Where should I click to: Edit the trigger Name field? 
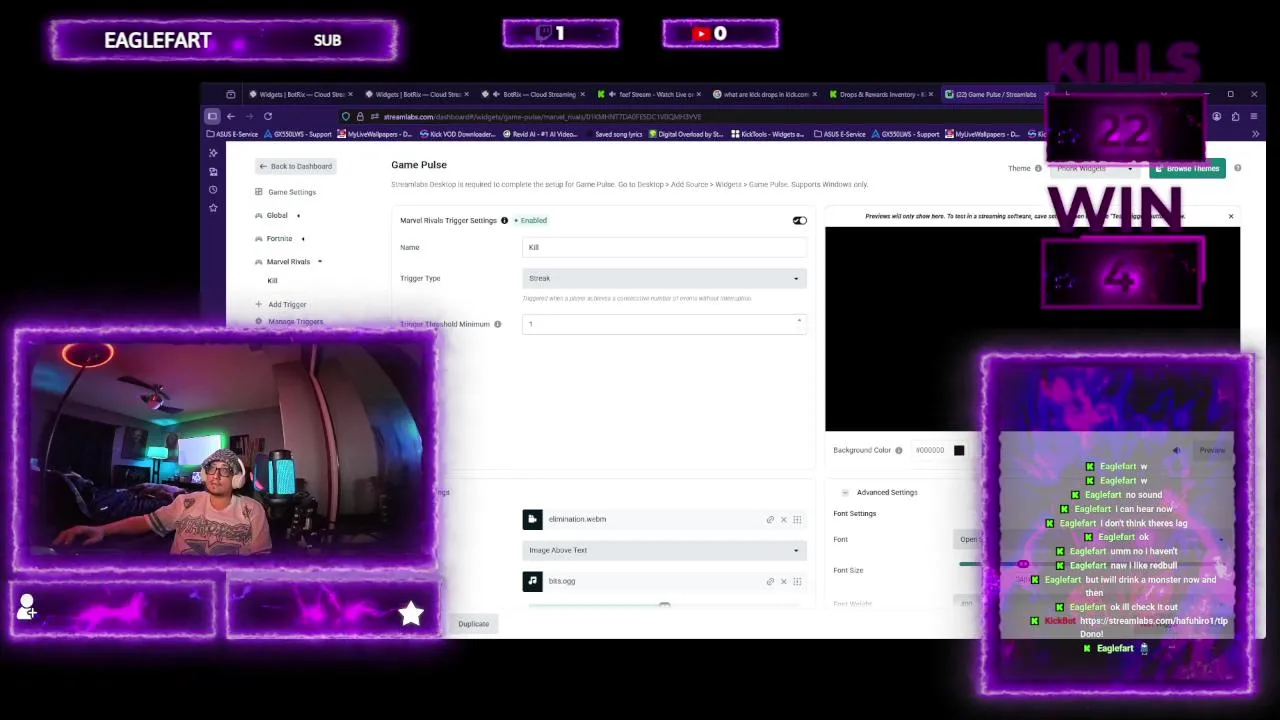point(664,247)
